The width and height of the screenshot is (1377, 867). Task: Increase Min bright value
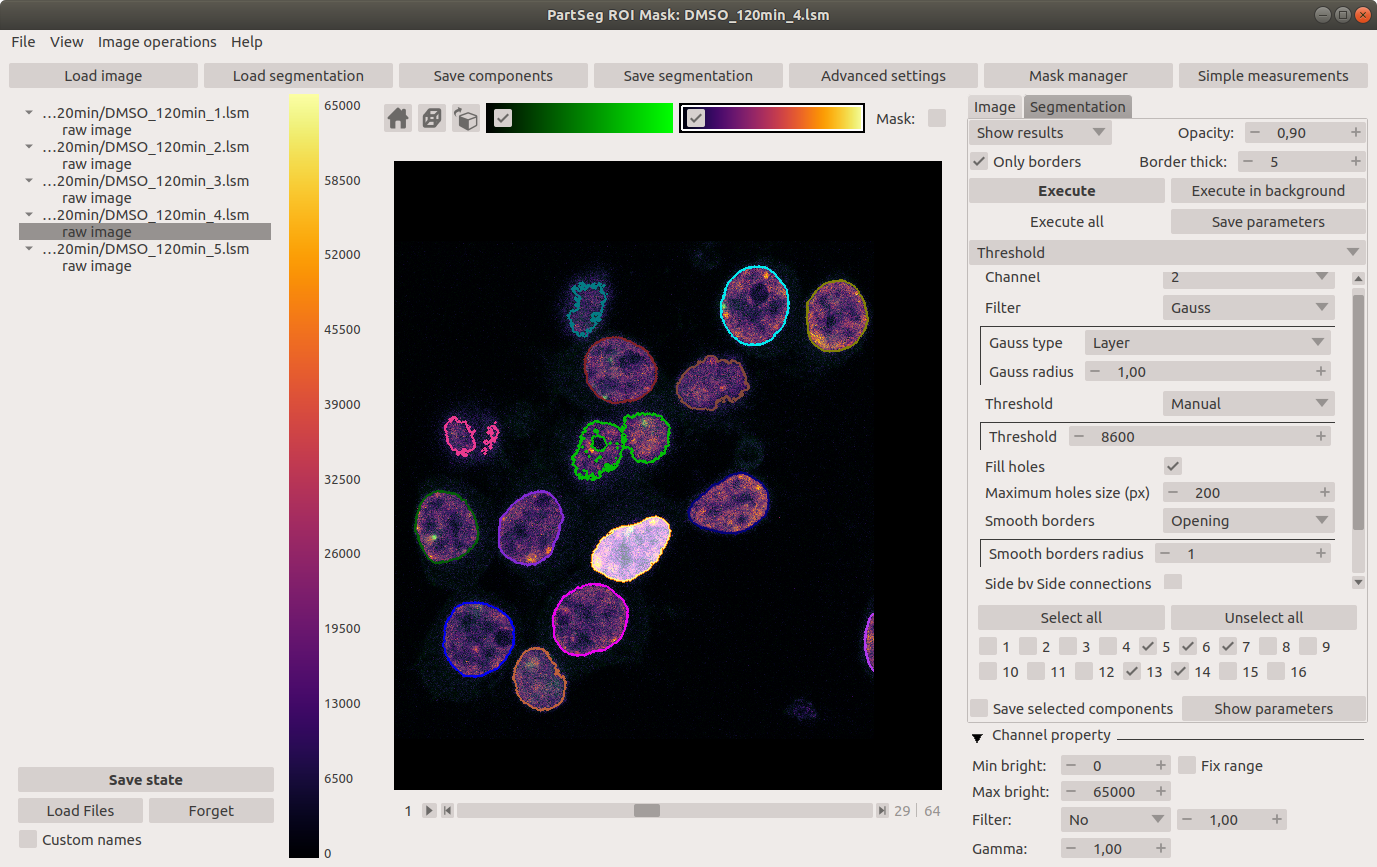[1161, 766]
